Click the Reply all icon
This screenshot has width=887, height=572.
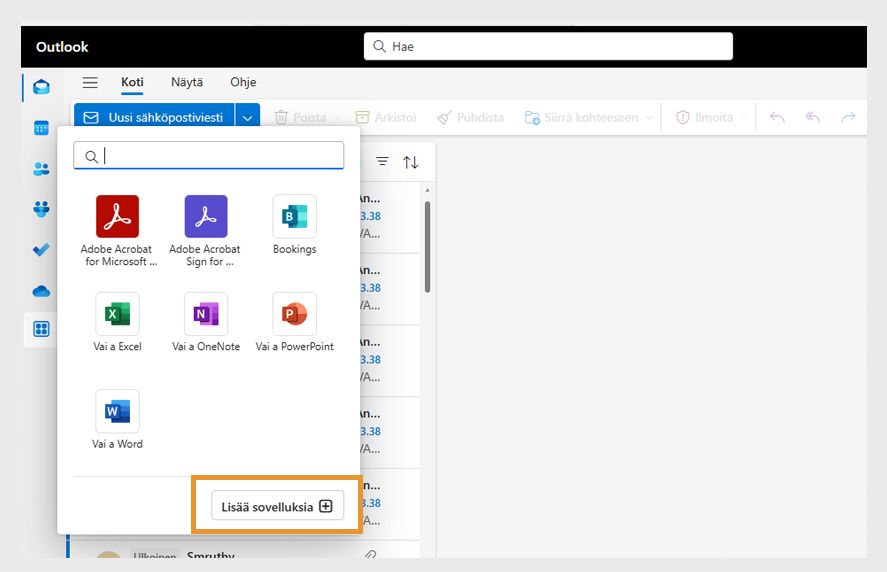click(812, 117)
